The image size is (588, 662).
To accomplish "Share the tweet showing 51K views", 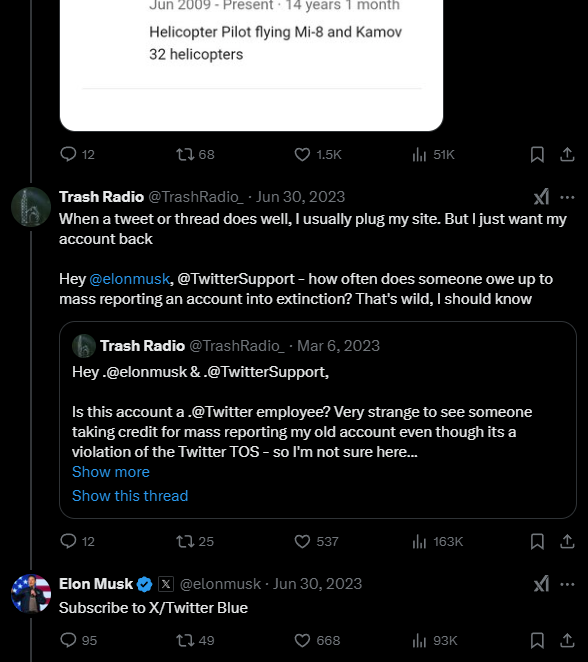I will point(567,155).
